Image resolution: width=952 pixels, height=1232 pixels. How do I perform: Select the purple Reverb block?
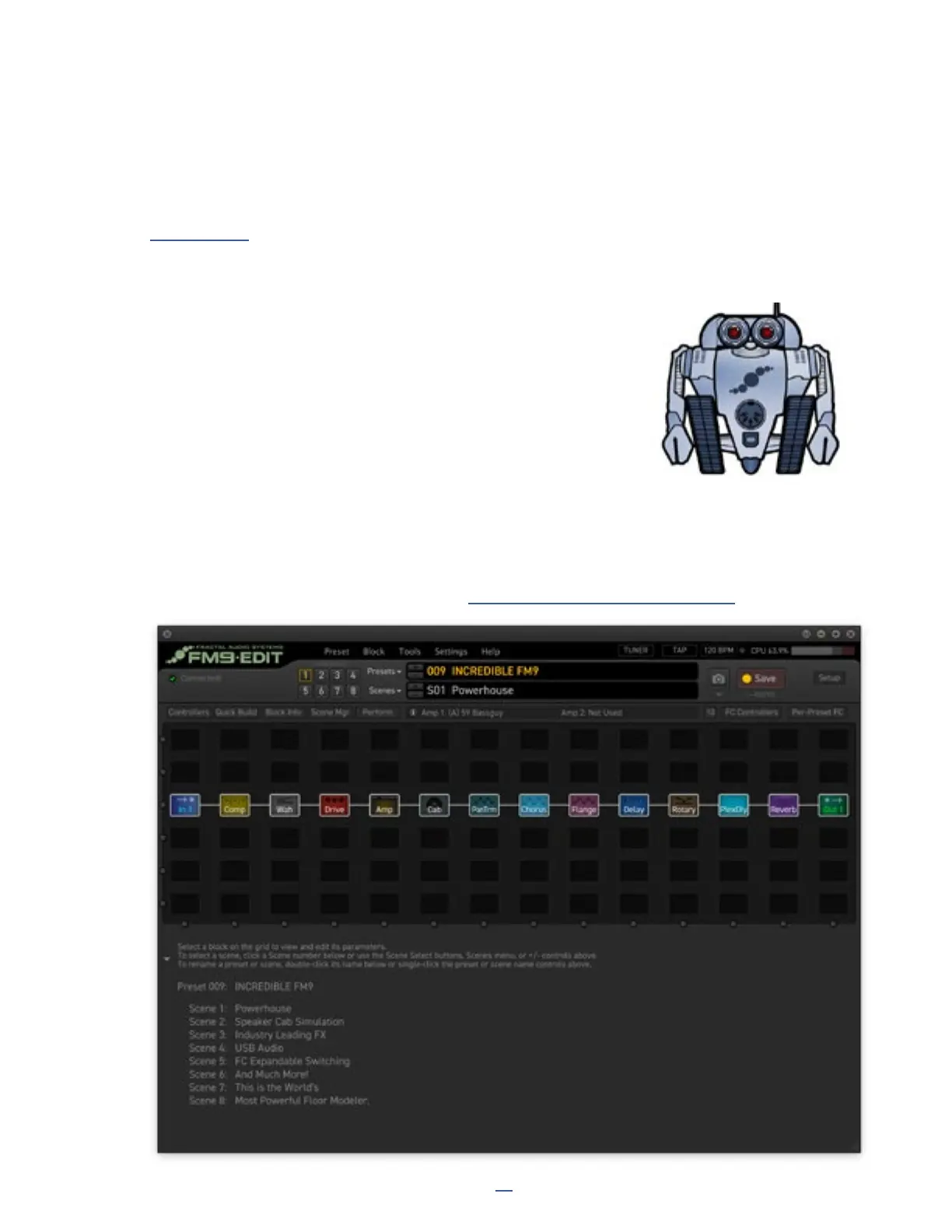click(x=783, y=805)
